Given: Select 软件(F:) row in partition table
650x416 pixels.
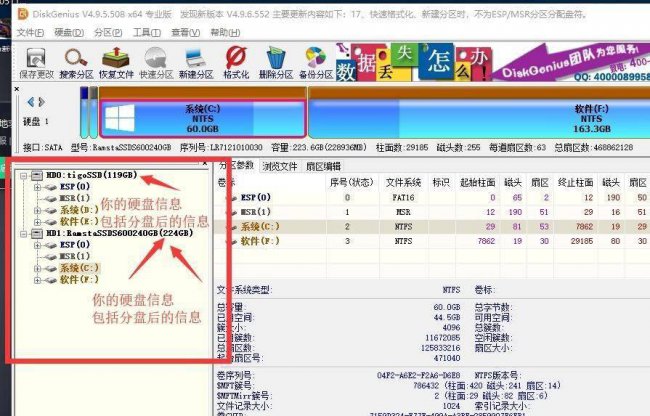Looking at the screenshot, I should (432, 241).
